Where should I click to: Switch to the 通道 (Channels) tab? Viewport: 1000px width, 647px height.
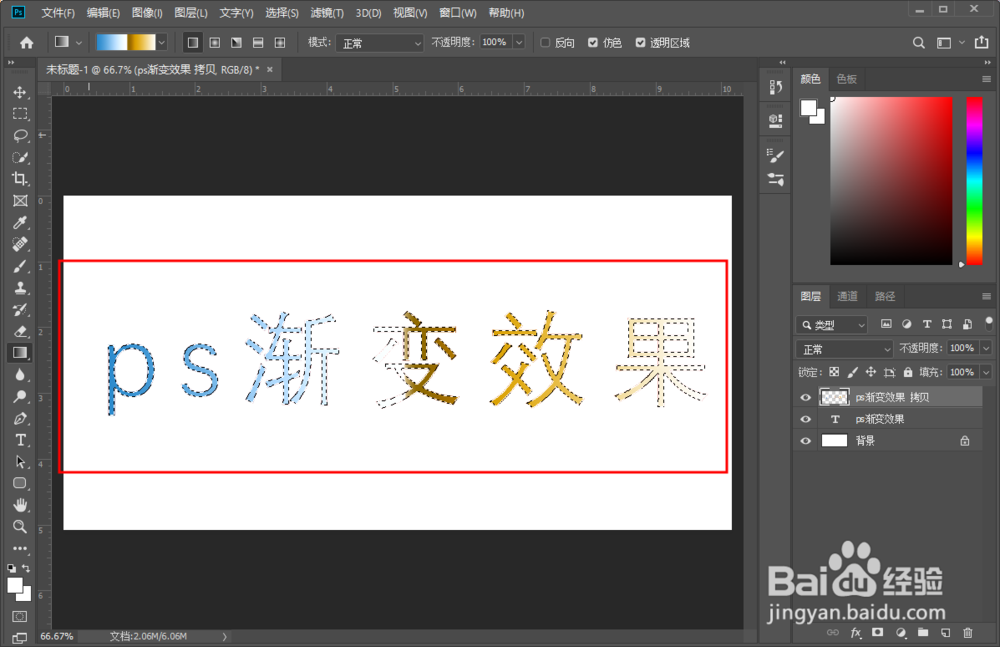pos(848,296)
